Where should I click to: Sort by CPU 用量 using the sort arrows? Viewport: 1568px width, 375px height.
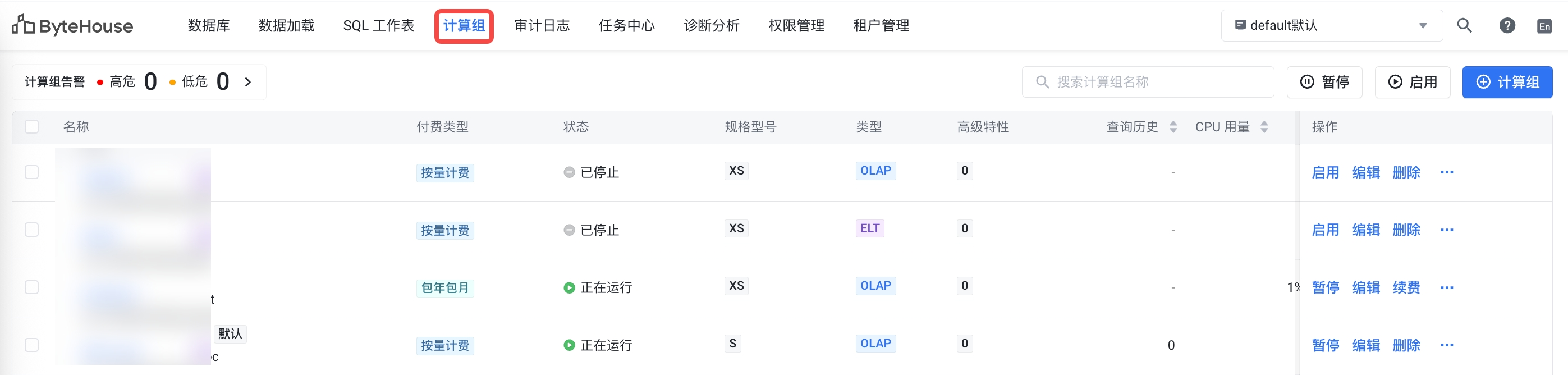[x=1264, y=127]
